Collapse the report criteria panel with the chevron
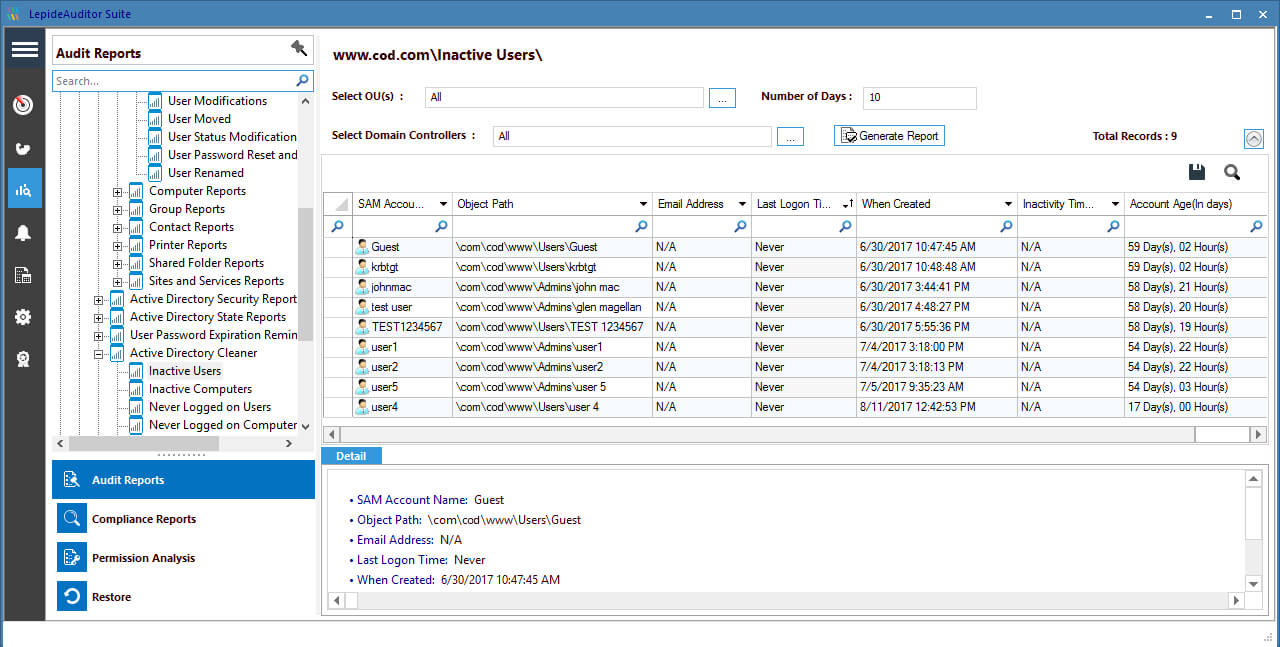The height and width of the screenshot is (647, 1280). click(1254, 138)
